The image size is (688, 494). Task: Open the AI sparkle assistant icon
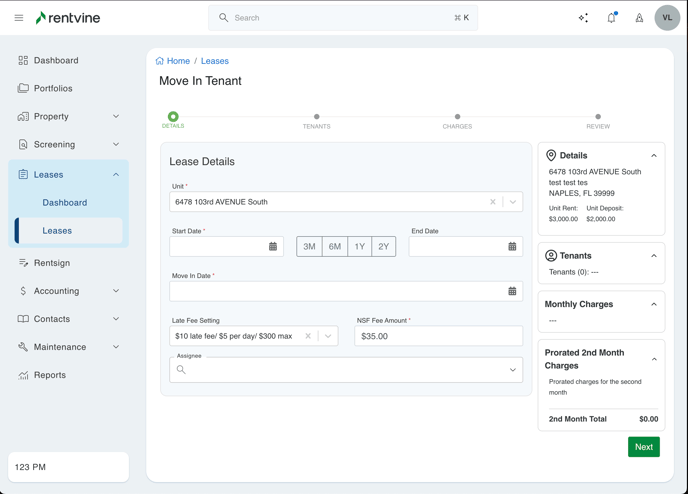point(583,18)
